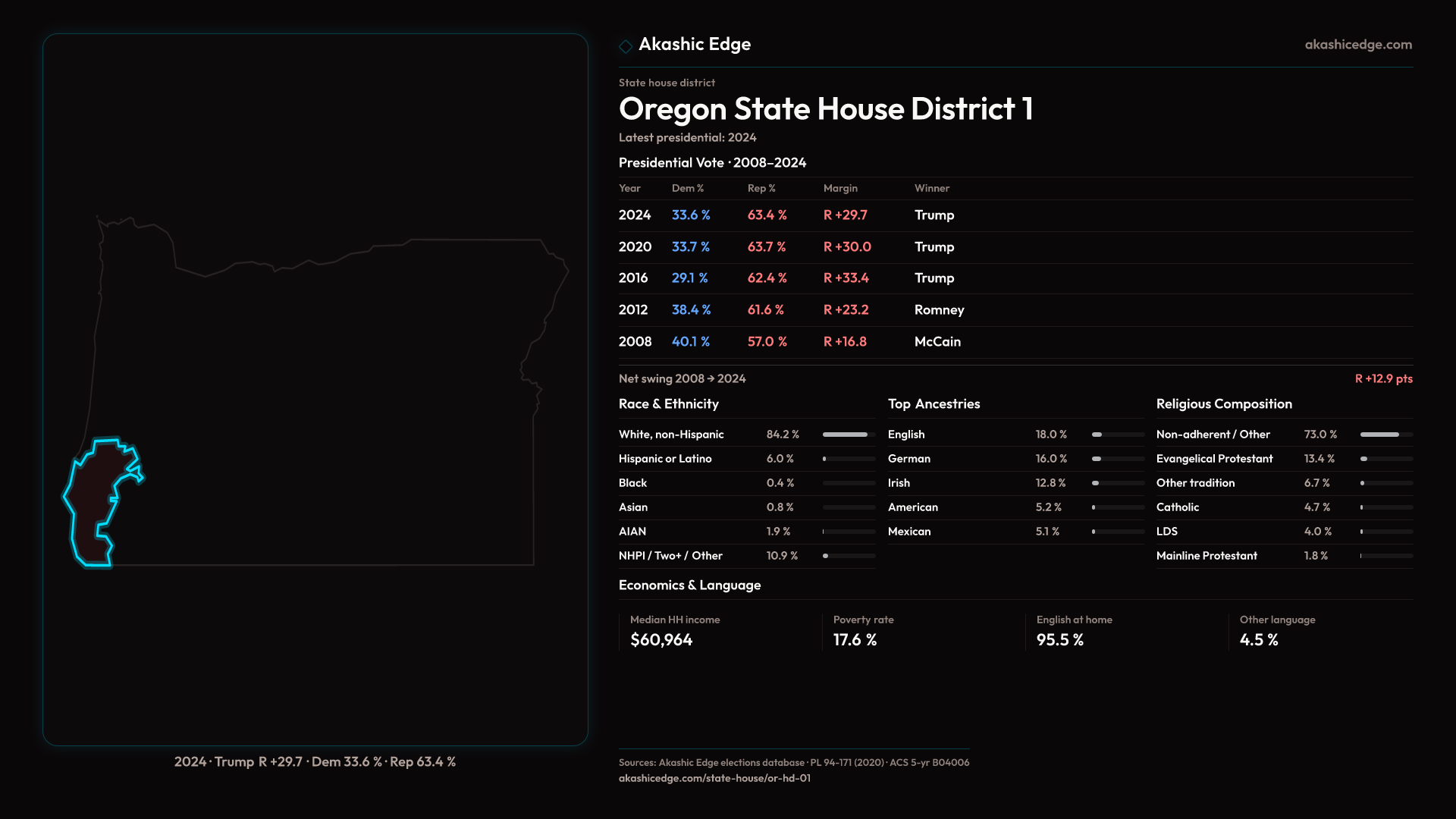Click the Akashic Edge diamond logo icon
This screenshot has height=819, width=1456.
[x=626, y=46]
